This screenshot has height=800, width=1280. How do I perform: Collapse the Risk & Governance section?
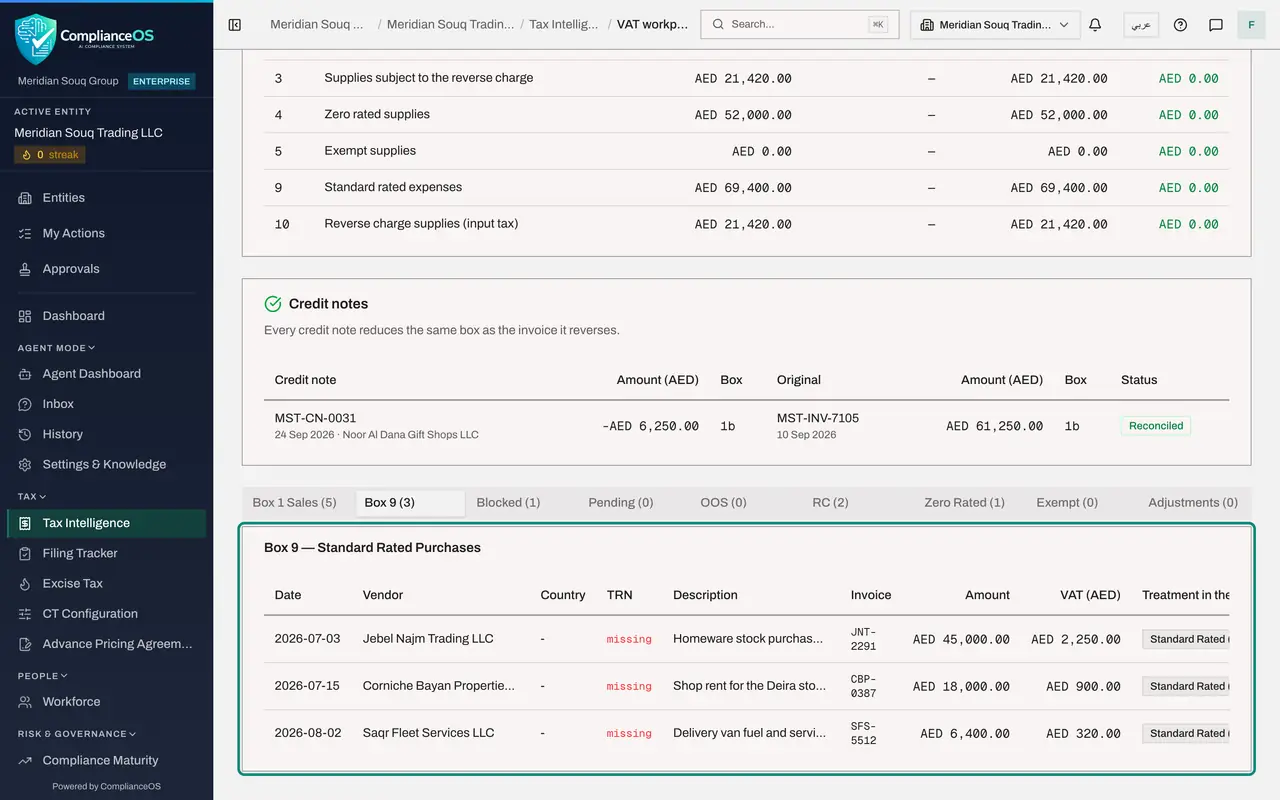[76, 734]
